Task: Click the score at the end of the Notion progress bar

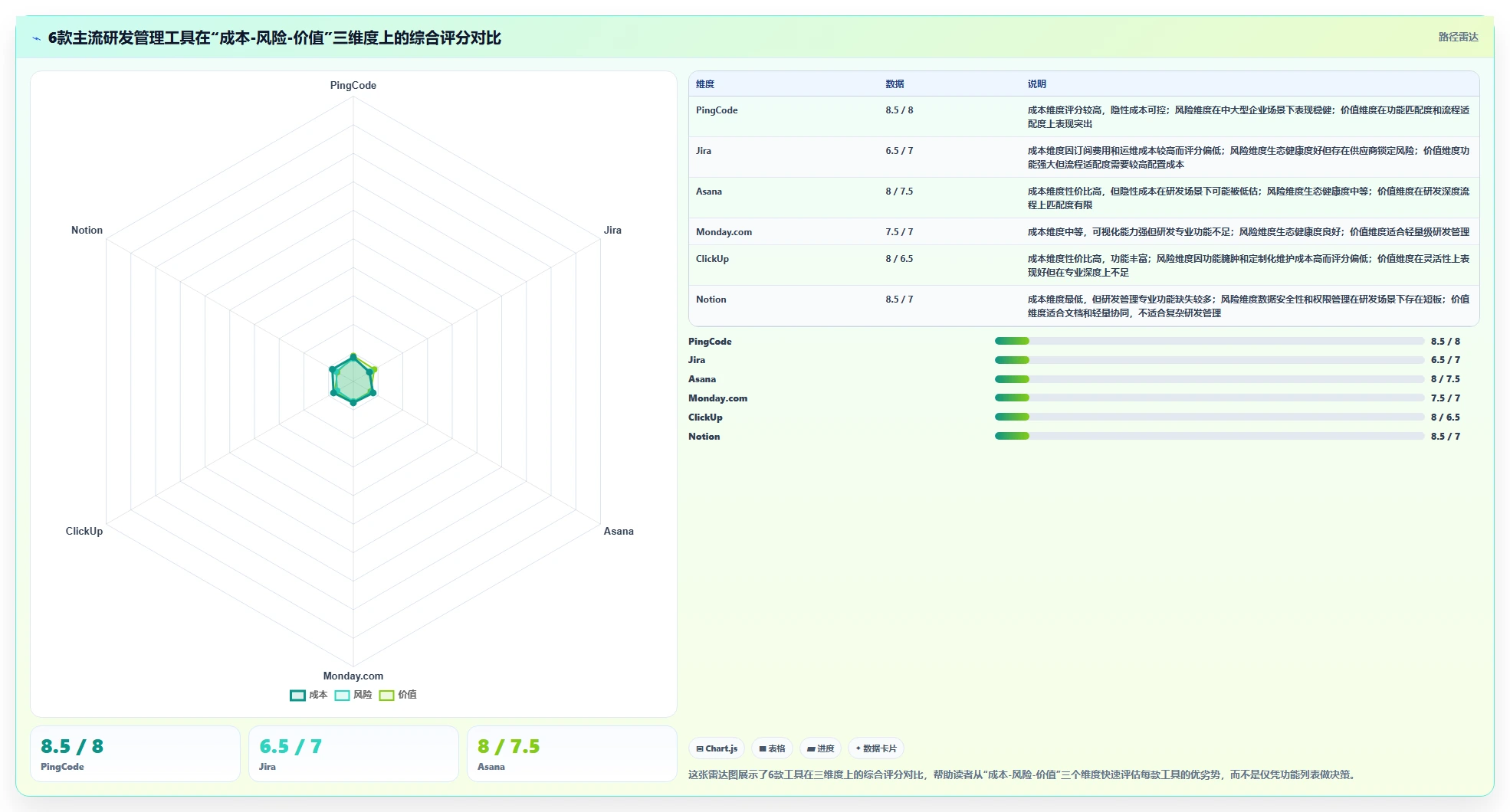Action: click(1446, 437)
